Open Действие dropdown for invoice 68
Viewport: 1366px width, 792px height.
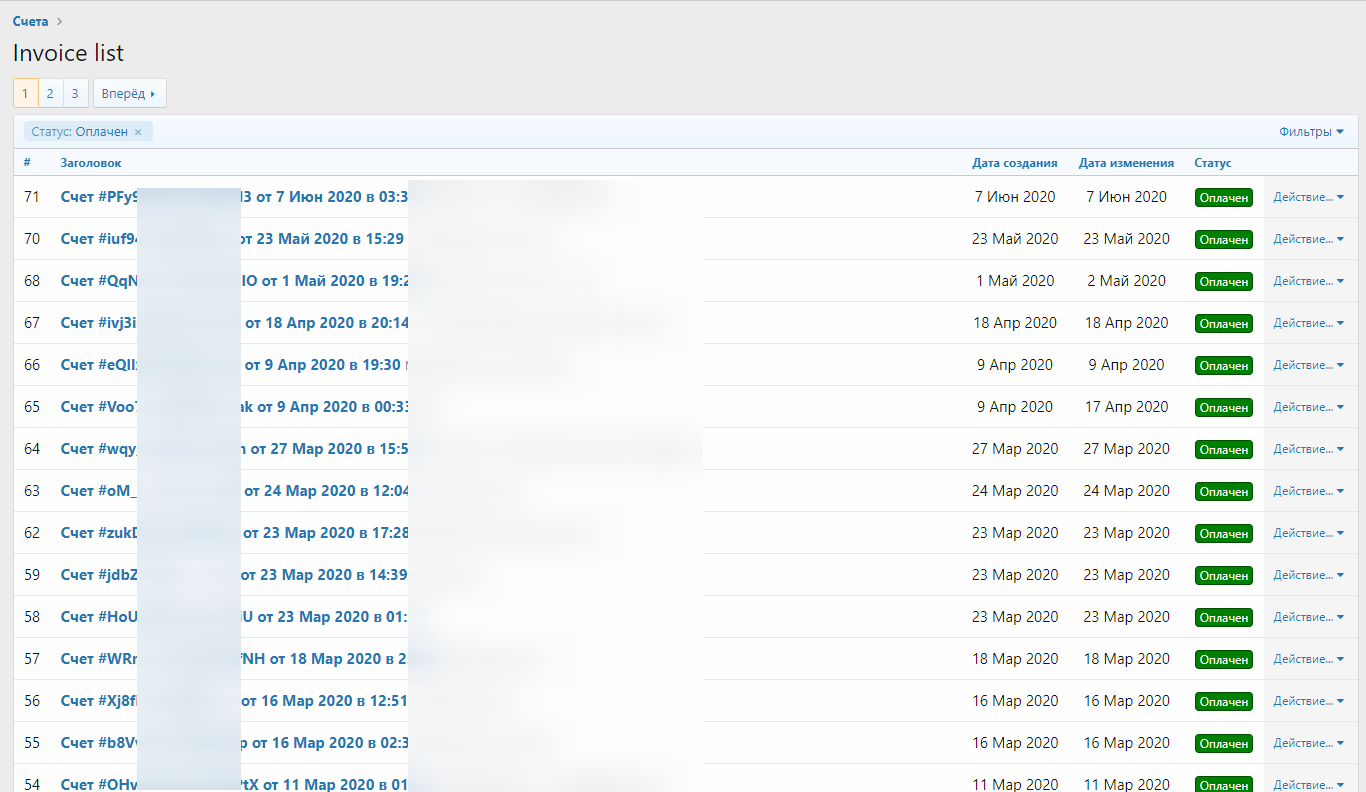[x=1308, y=282]
